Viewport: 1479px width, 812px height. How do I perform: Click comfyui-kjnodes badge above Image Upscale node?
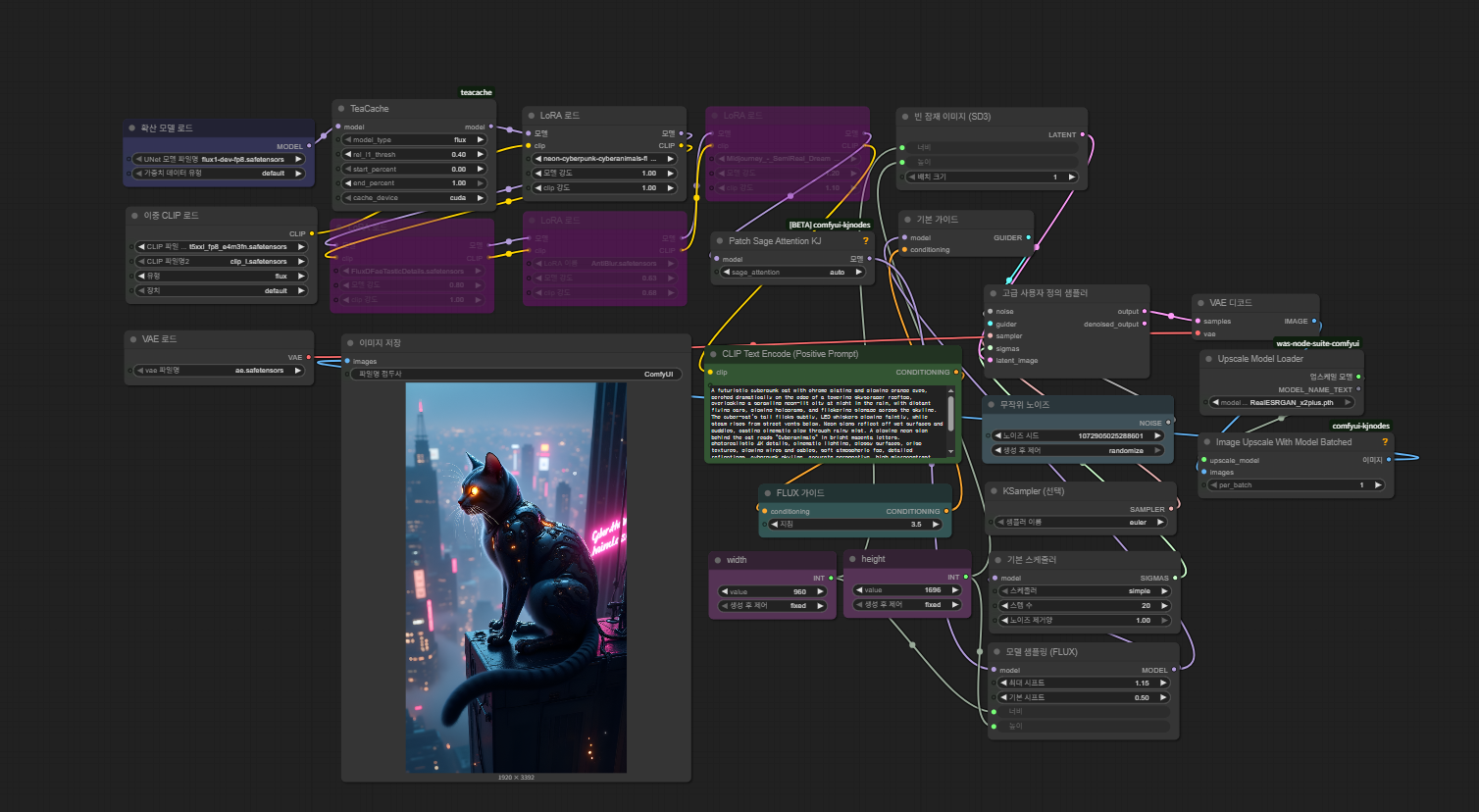(x=1360, y=426)
